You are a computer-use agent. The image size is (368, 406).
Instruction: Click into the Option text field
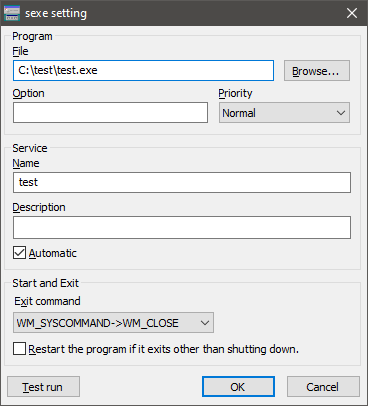click(x=110, y=113)
